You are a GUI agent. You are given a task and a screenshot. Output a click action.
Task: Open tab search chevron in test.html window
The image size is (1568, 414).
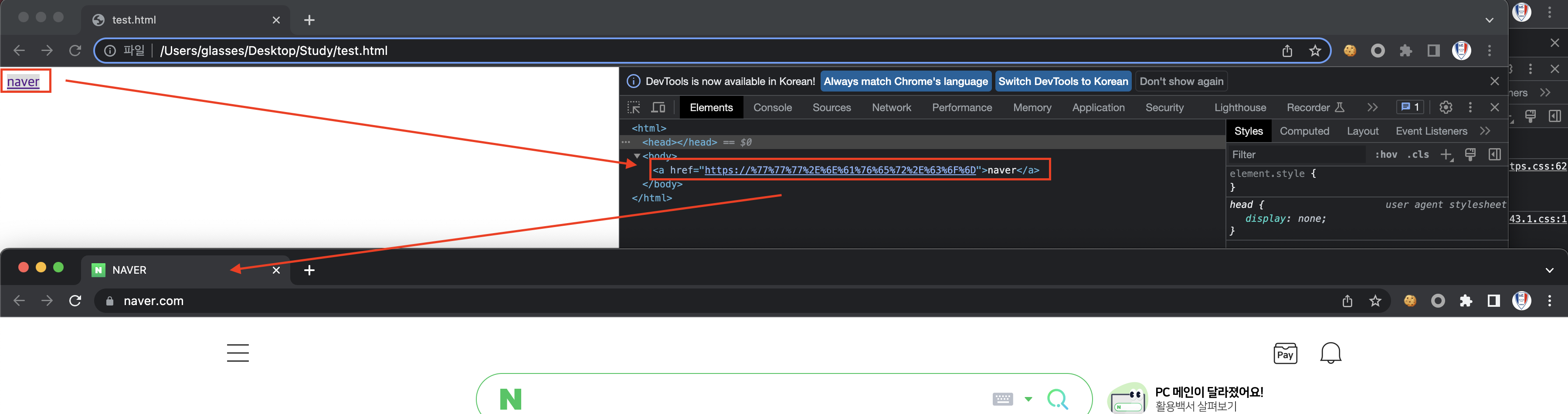[1489, 20]
